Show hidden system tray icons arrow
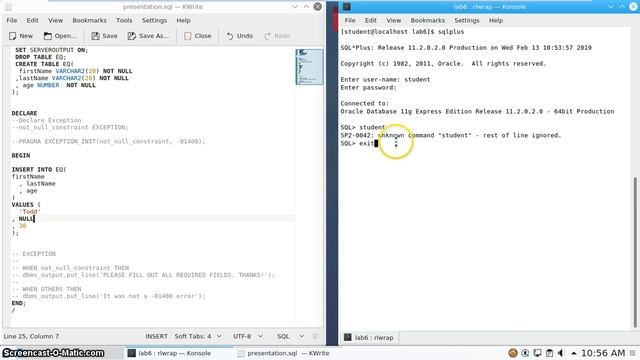This screenshot has width=640, height=360. tap(573, 353)
